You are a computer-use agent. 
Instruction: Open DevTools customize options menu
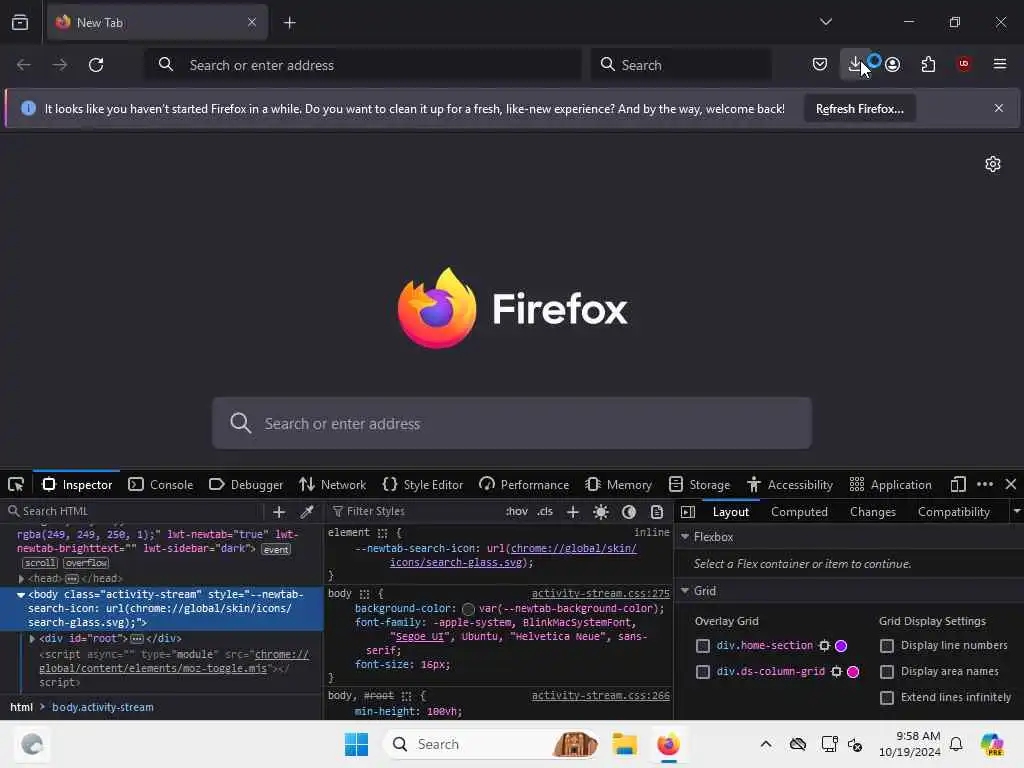click(985, 485)
